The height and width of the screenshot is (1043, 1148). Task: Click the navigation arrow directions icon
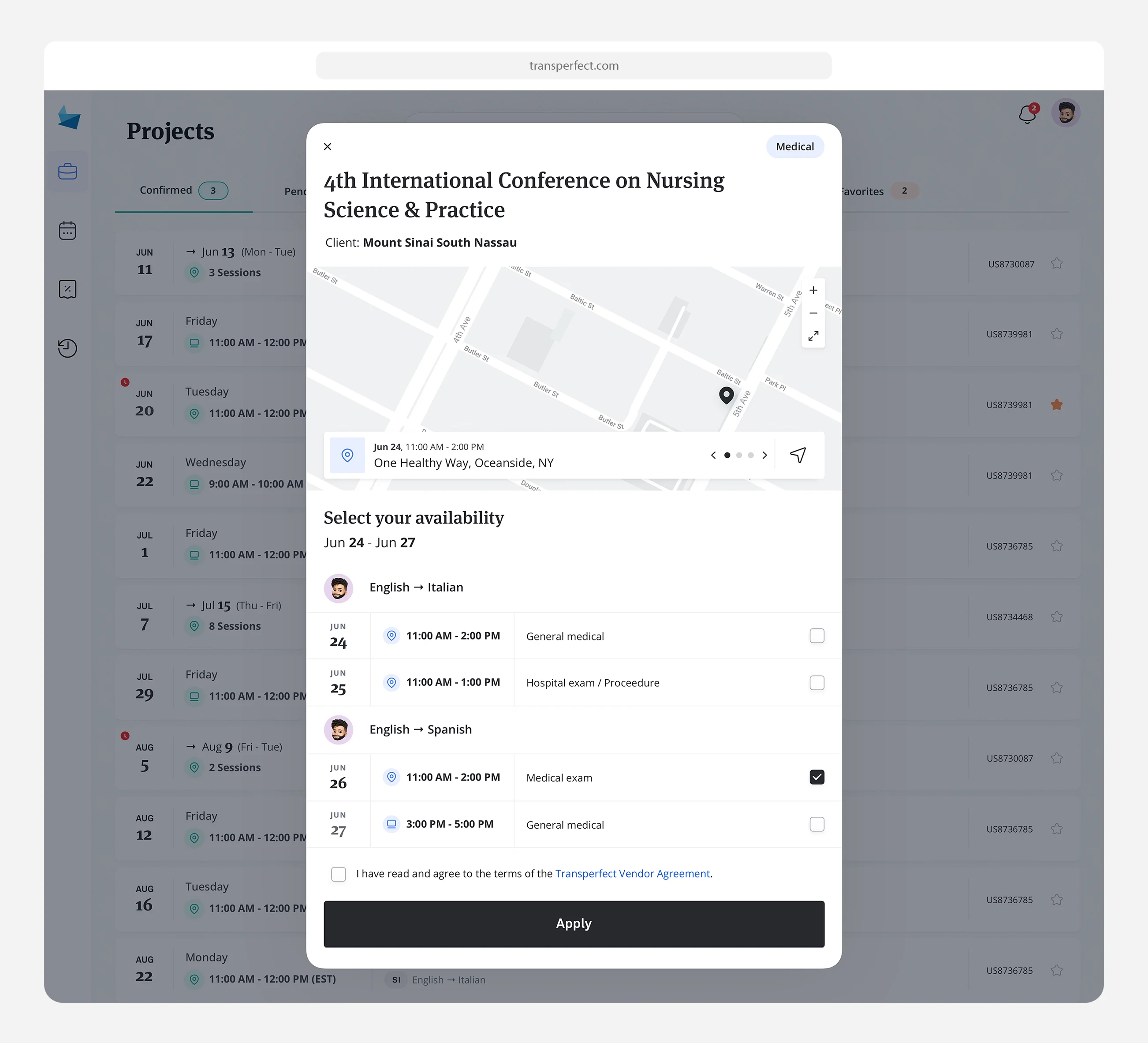click(798, 455)
